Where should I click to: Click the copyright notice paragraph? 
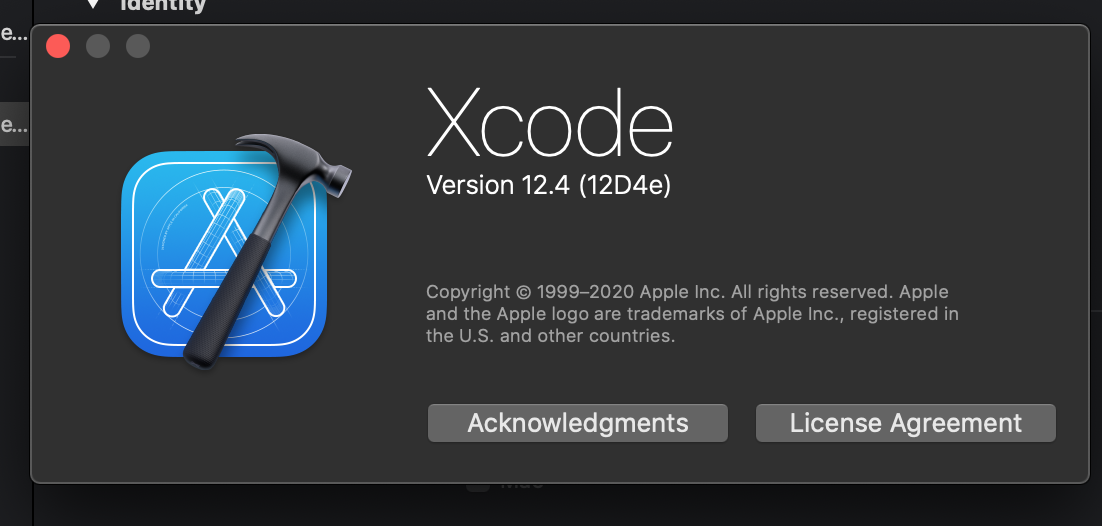(x=690, y=314)
